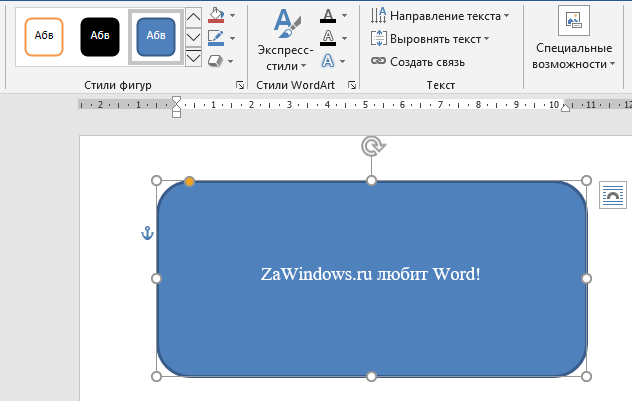The image size is (632, 401).
Task: Click the Shape Fill paint bucket icon
Action: pos(216,15)
